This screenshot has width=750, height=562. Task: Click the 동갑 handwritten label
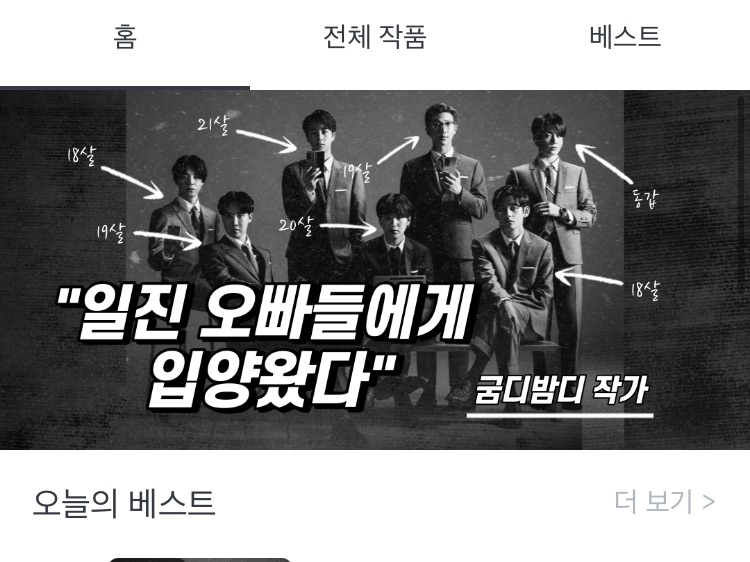pyautogui.click(x=645, y=198)
